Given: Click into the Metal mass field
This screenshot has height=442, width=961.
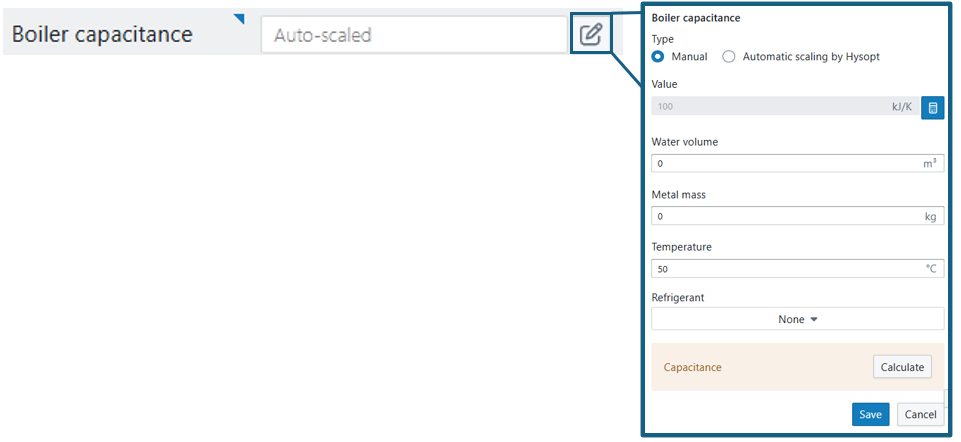Looking at the screenshot, I should [780, 216].
